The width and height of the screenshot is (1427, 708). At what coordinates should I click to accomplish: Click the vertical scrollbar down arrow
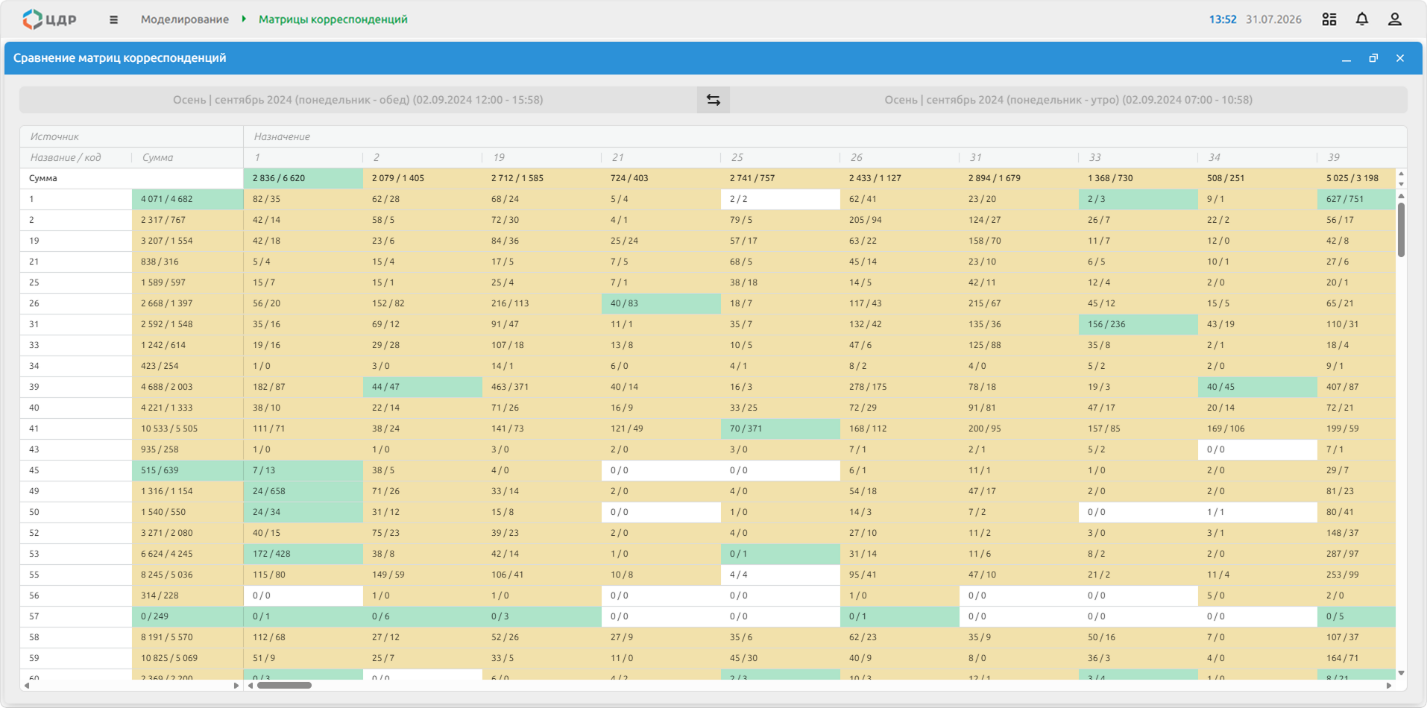click(1401, 673)
